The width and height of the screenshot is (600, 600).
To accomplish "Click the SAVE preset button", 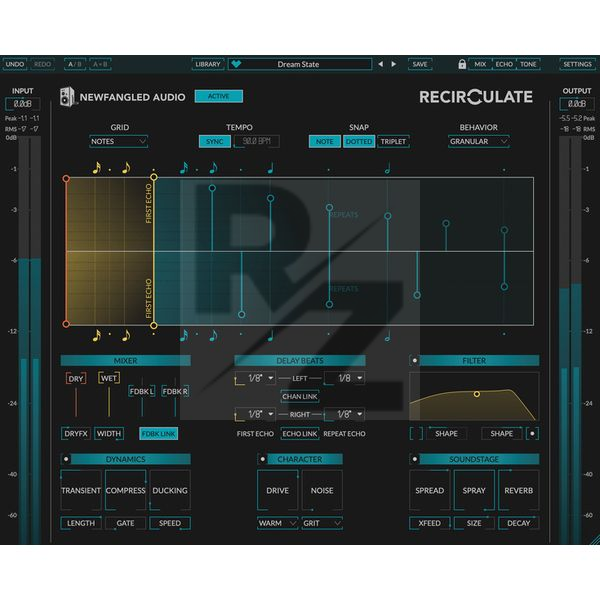I will pos(420,64).
